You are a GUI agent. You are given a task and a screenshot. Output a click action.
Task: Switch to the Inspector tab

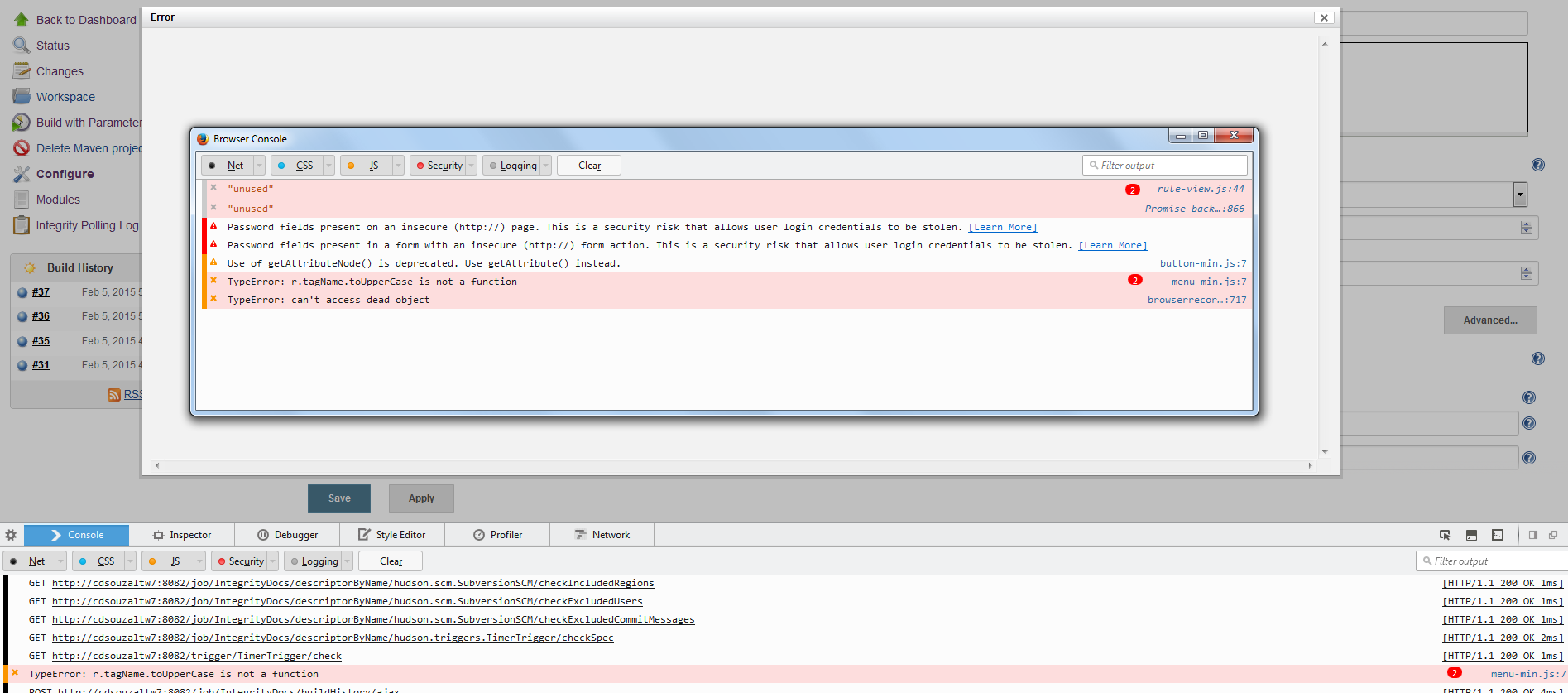point(182,535)
